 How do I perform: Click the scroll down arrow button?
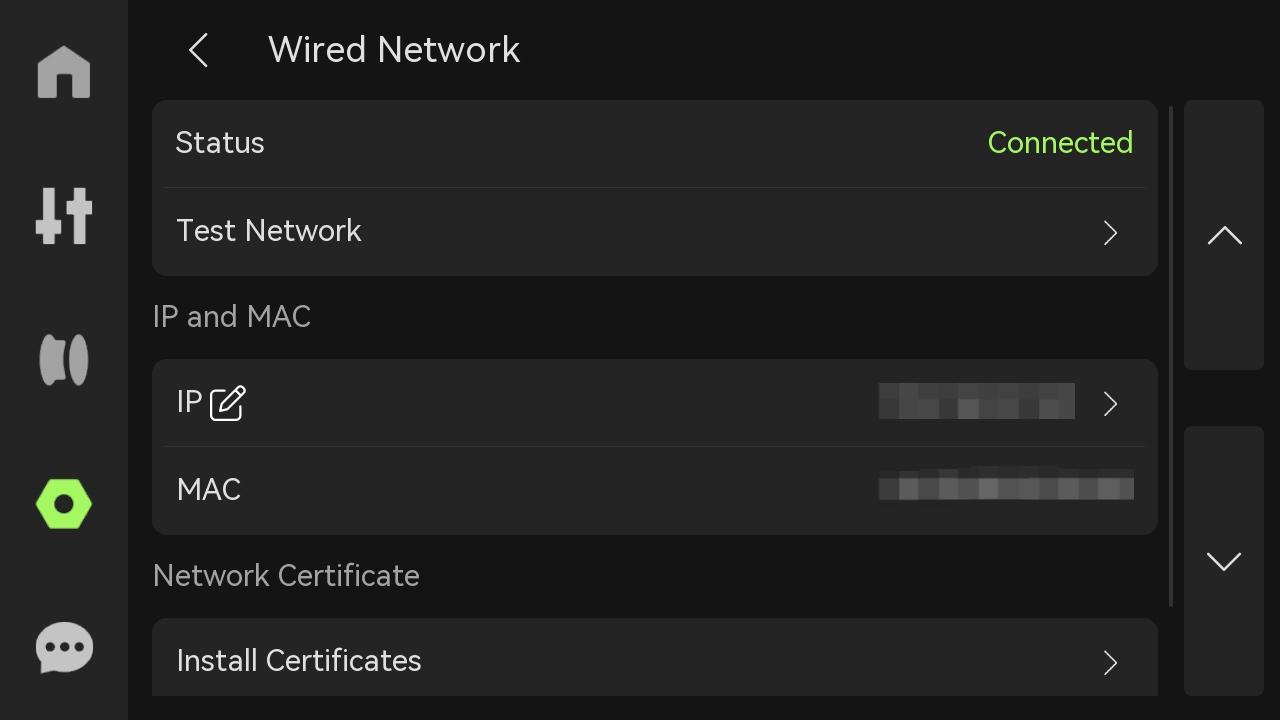1224,561
